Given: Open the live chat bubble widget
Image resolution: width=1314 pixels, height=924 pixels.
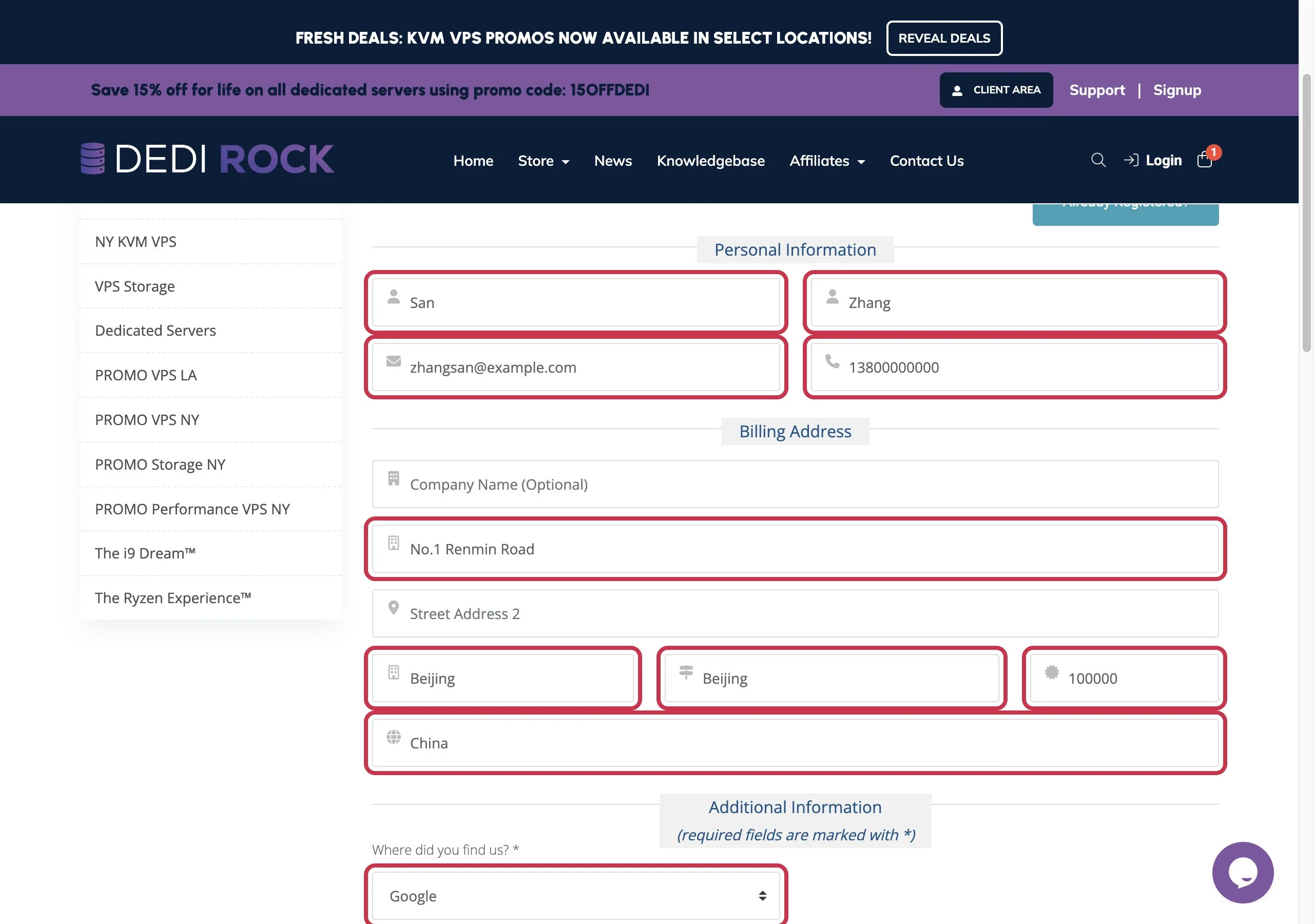Looking at the screenshot, I should (1243, 872).
